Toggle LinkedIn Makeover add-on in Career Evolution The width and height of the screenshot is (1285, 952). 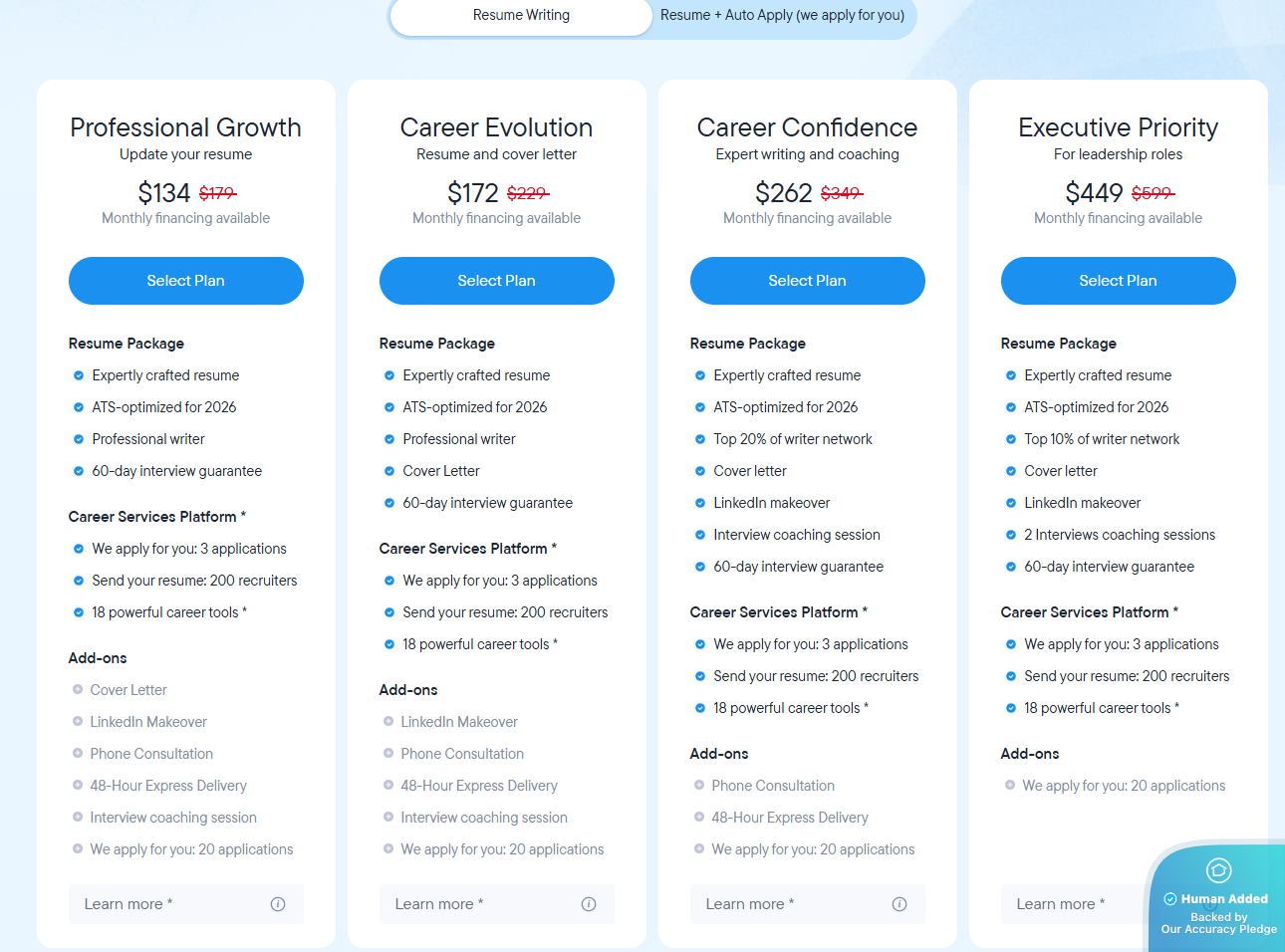tap(388, 722)
